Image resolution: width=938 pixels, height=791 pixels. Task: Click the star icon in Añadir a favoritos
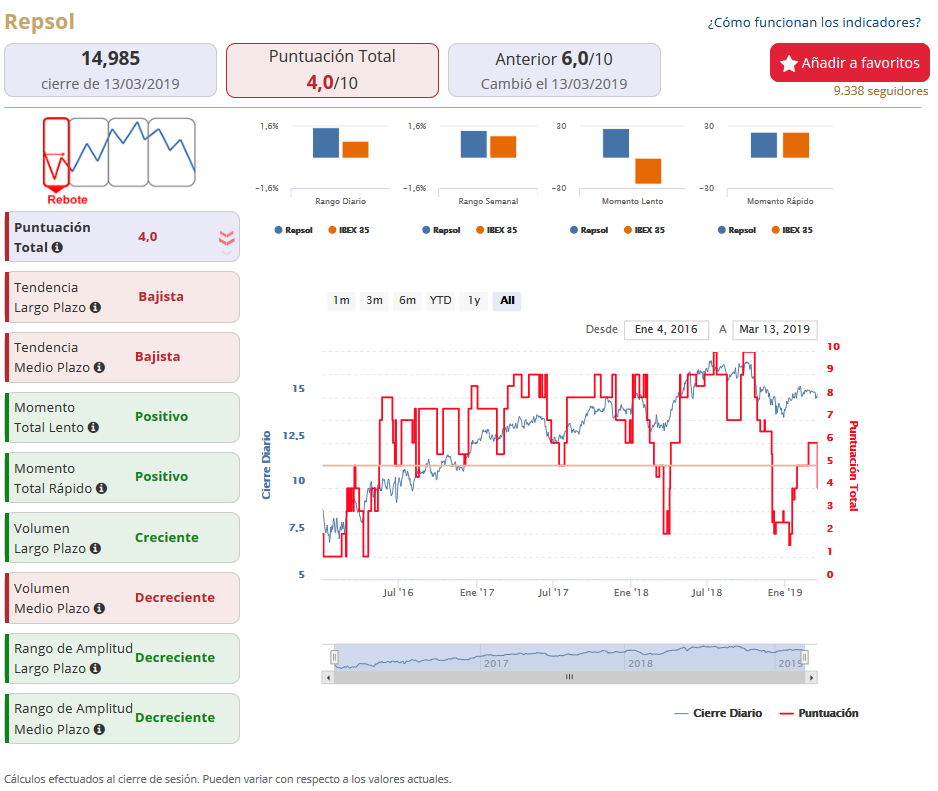coord(789,63)
